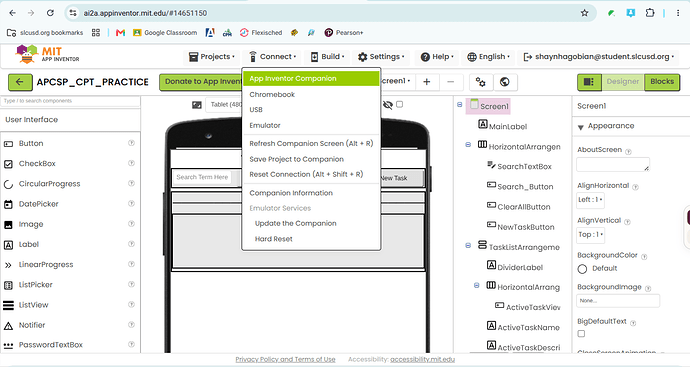Choose App Inventor Companion option
Viewport: 690px width, 367px height.
click(311, 78)
